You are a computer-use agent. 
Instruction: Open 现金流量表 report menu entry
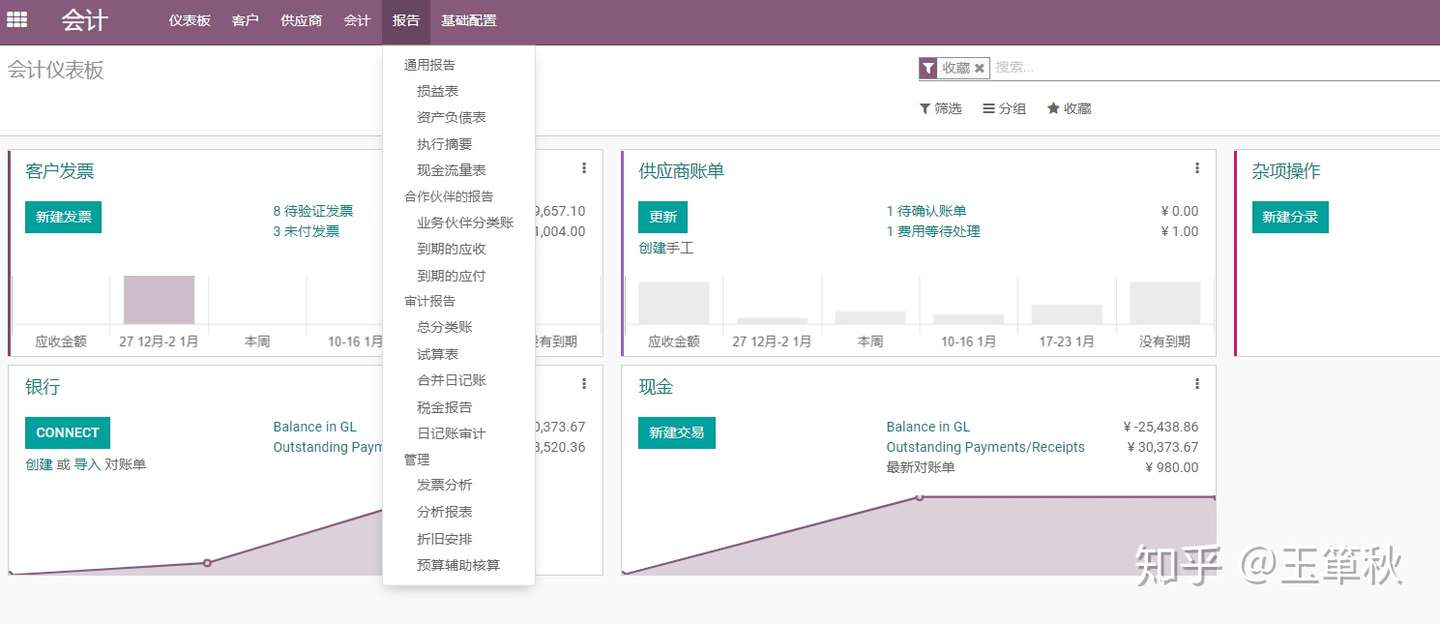tap(451, 170)
